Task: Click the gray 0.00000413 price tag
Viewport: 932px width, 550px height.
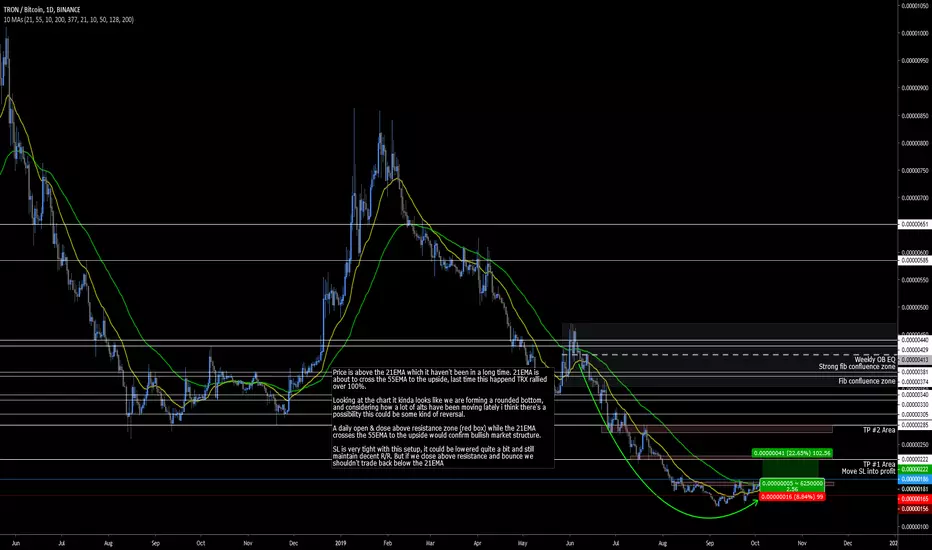Action: click(915, 360)
